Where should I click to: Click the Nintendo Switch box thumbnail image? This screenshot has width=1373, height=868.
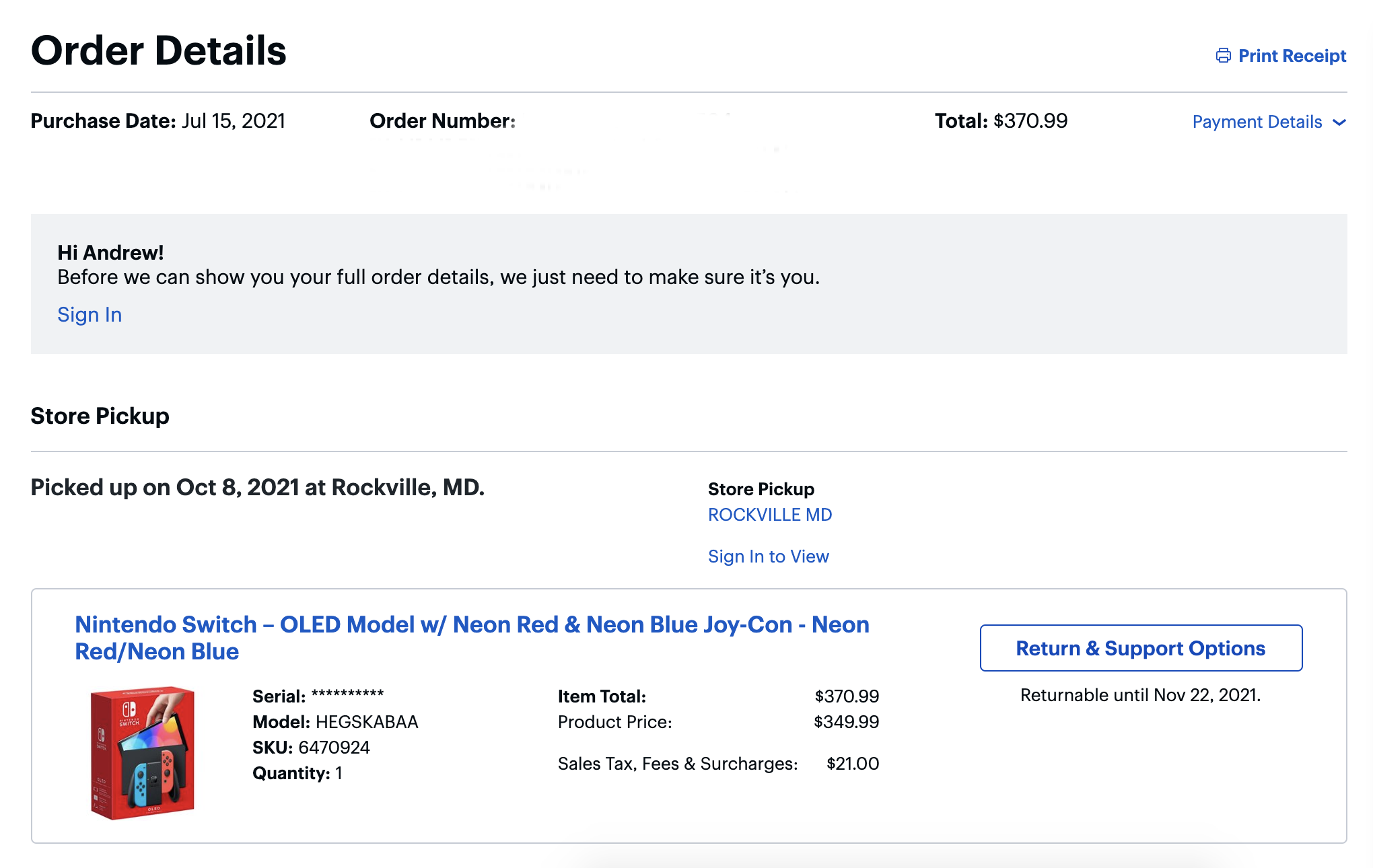pyautogui.click(x=143, y=753)
